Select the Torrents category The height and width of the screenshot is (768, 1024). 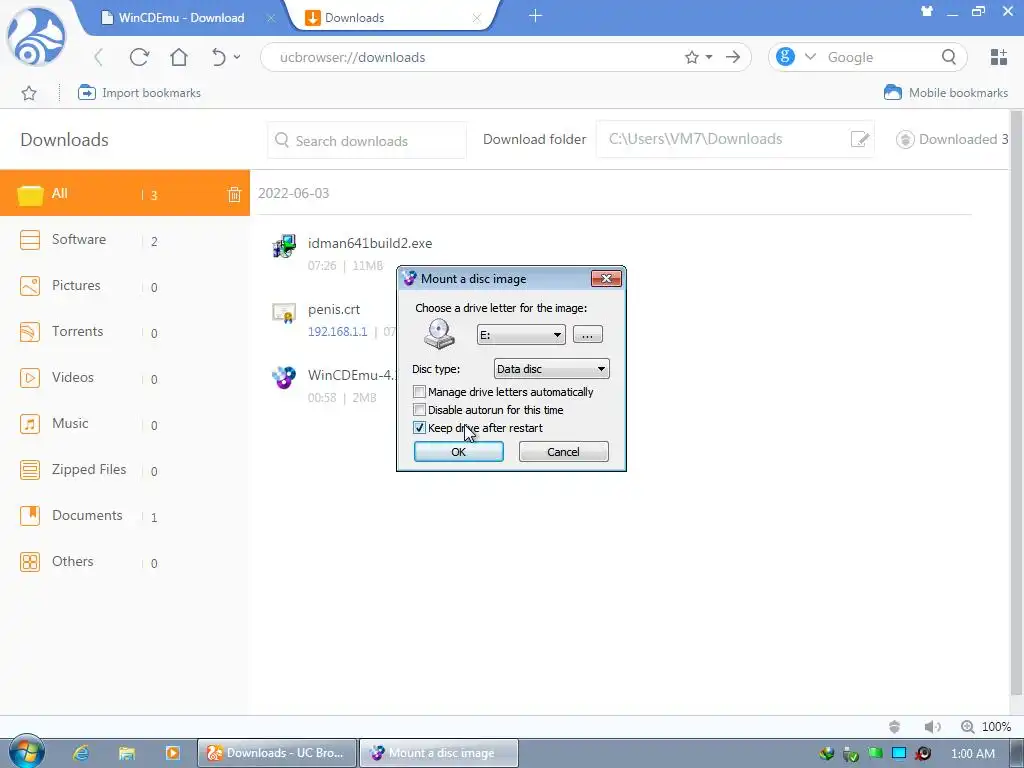point(125,332)
